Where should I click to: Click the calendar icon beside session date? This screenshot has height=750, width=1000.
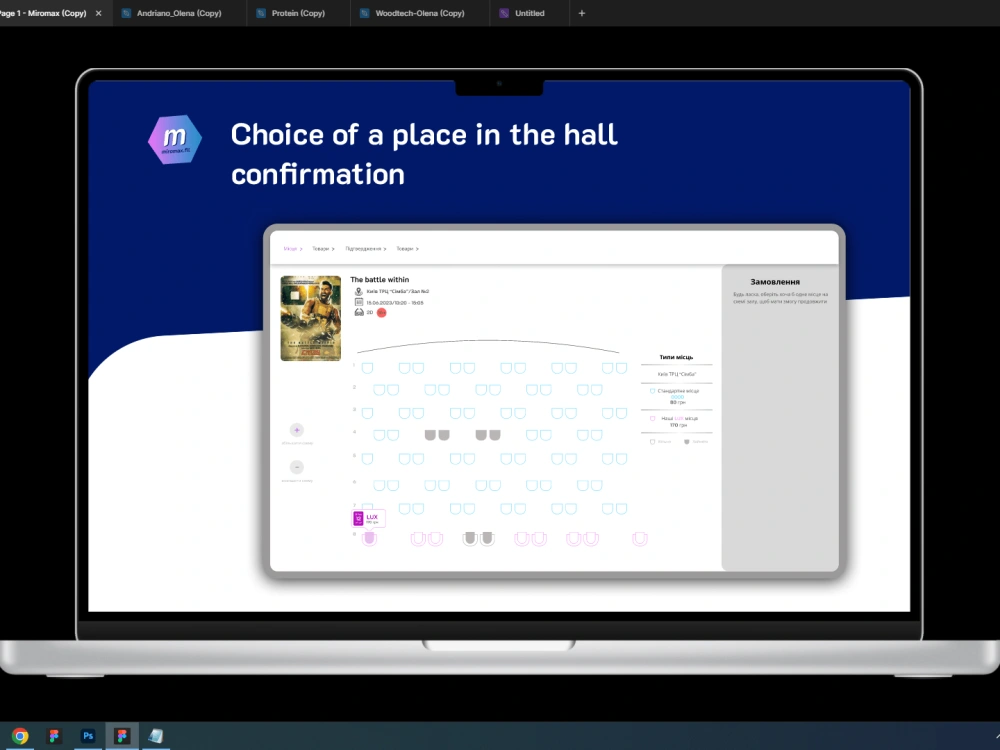(x=358, y=302)
